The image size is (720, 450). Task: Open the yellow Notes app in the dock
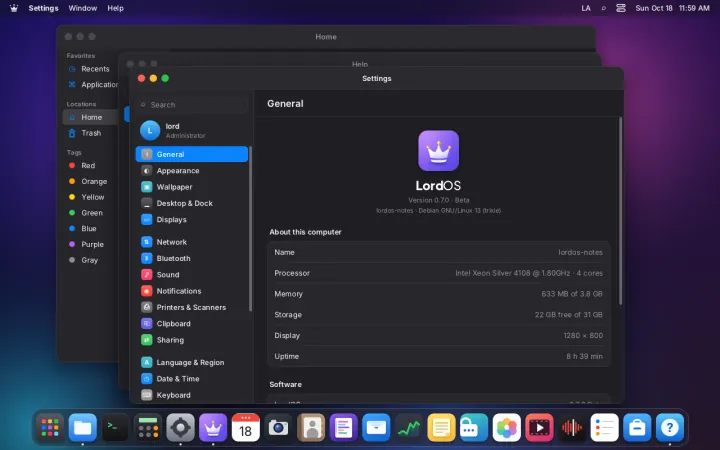[441, 428]
